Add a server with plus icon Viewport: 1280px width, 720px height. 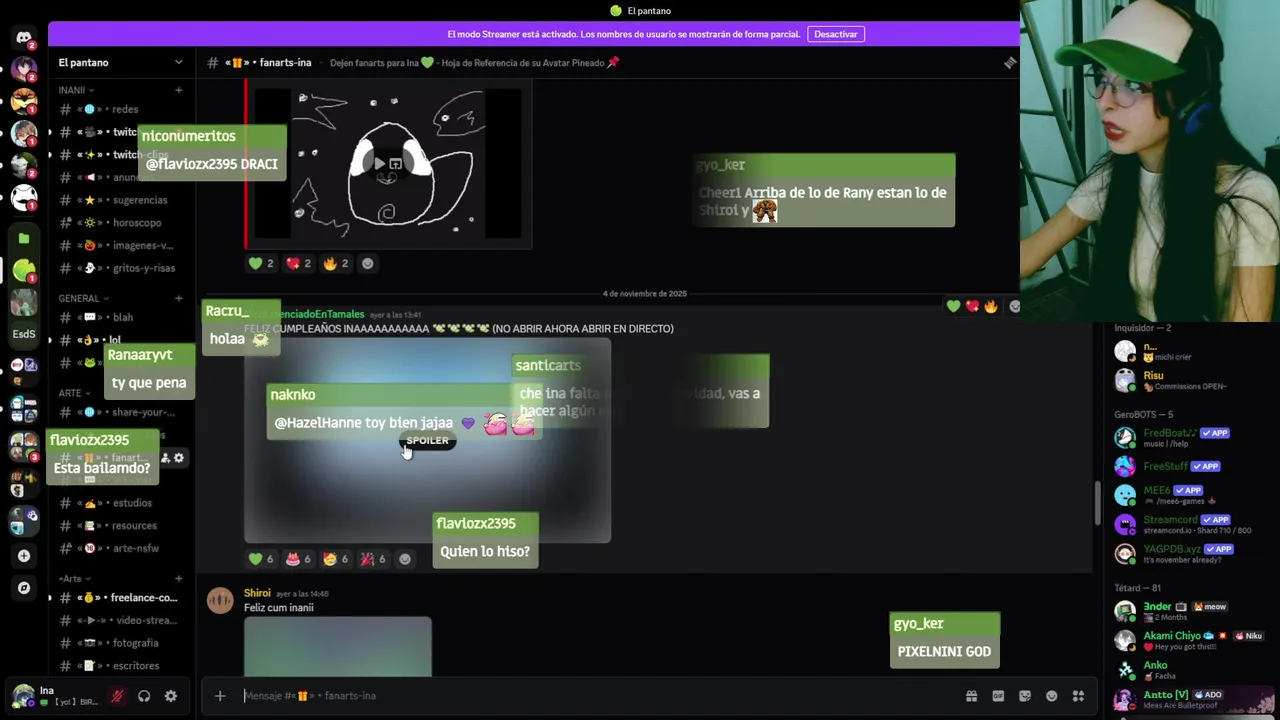(24, 556)
